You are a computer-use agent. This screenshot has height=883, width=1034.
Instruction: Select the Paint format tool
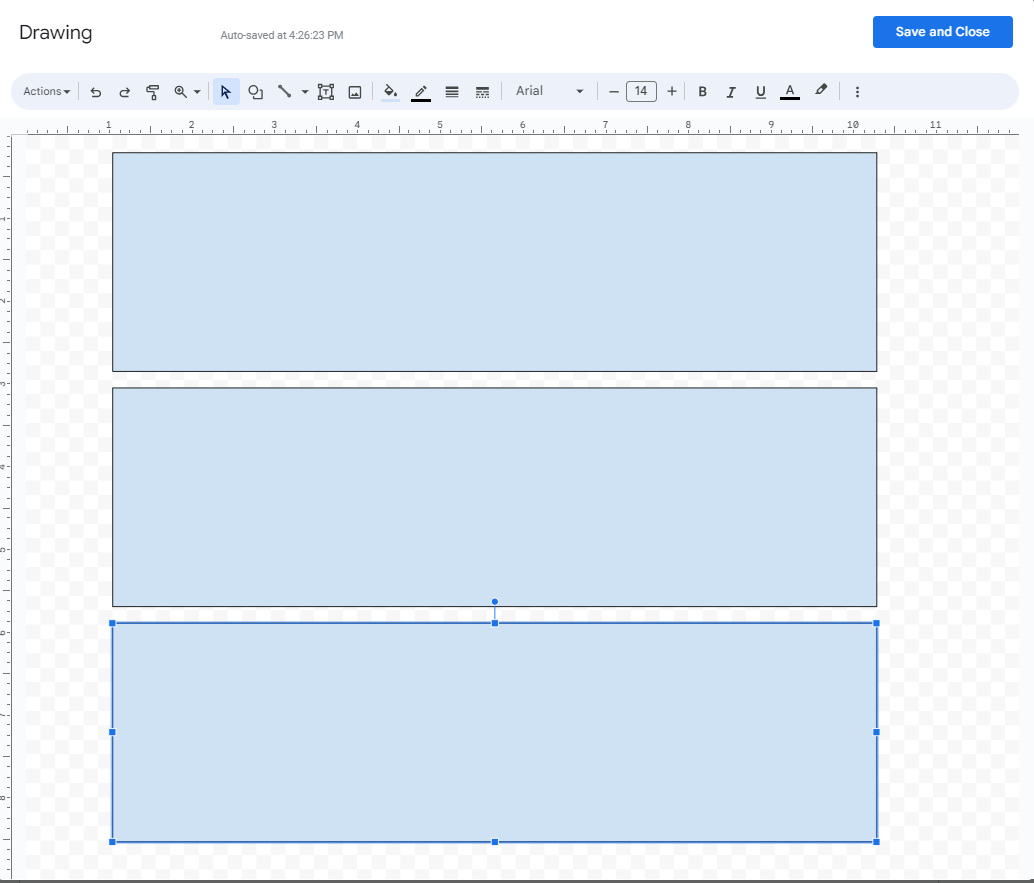[152, 91]
